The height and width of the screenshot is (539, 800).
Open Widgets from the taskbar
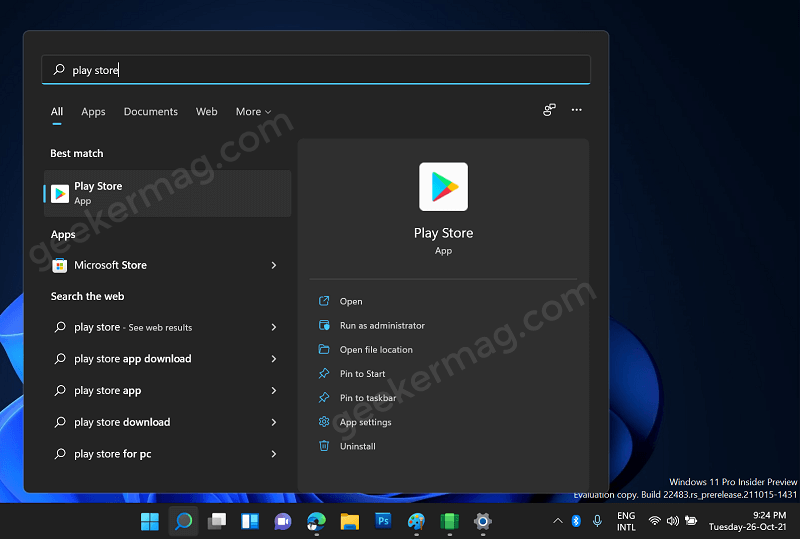(250, 521)
